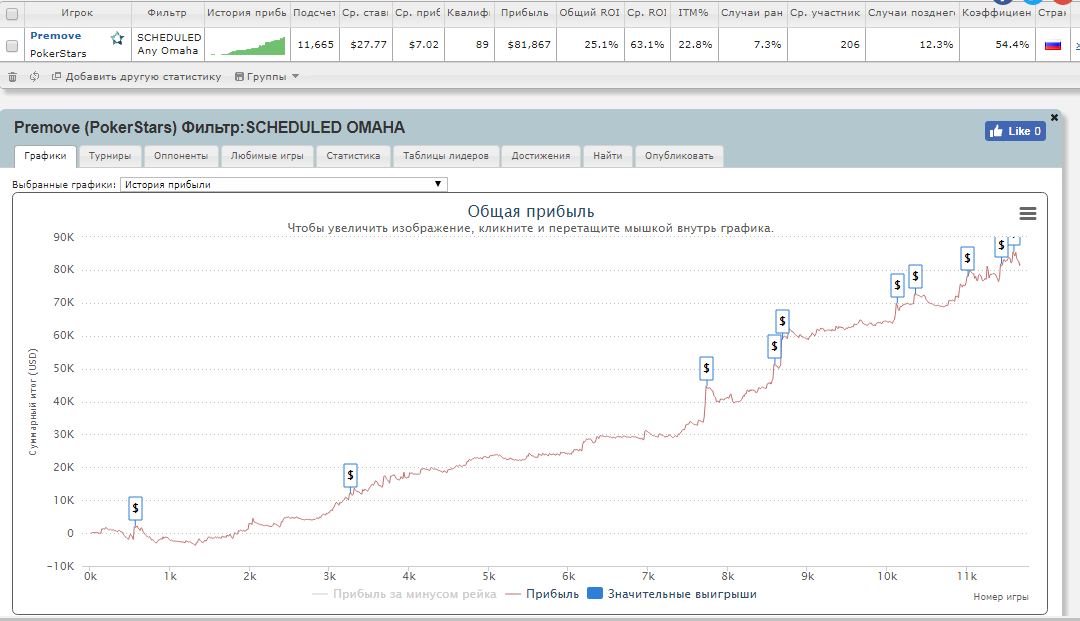The height and width of the screenshot is (621, 1080).
Task: Switch to the Таблицы лидеров tab
Action: (446, 156)
